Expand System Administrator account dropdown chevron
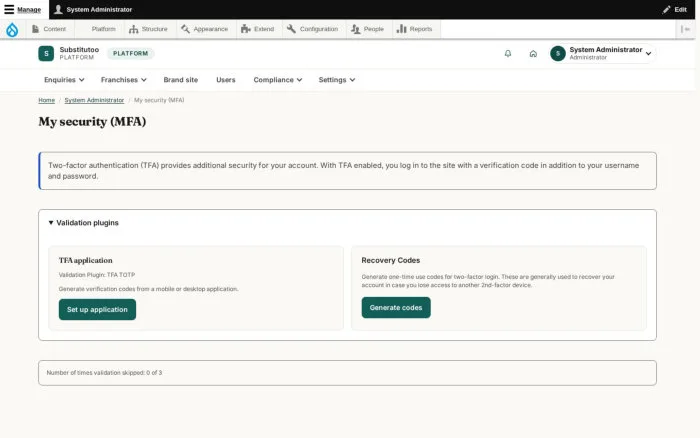The height and width of the screenshot is (438, 700). click(649, 54)
